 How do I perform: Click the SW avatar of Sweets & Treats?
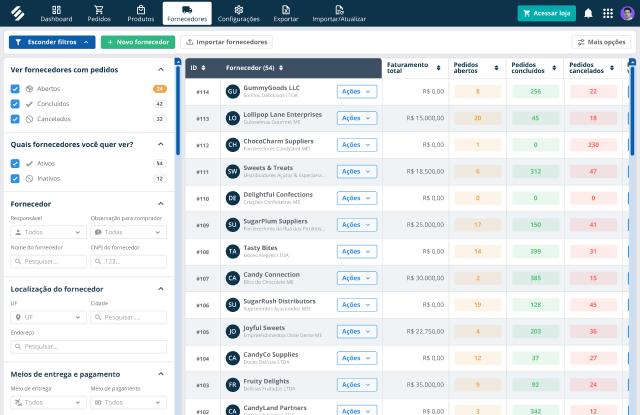232,171
